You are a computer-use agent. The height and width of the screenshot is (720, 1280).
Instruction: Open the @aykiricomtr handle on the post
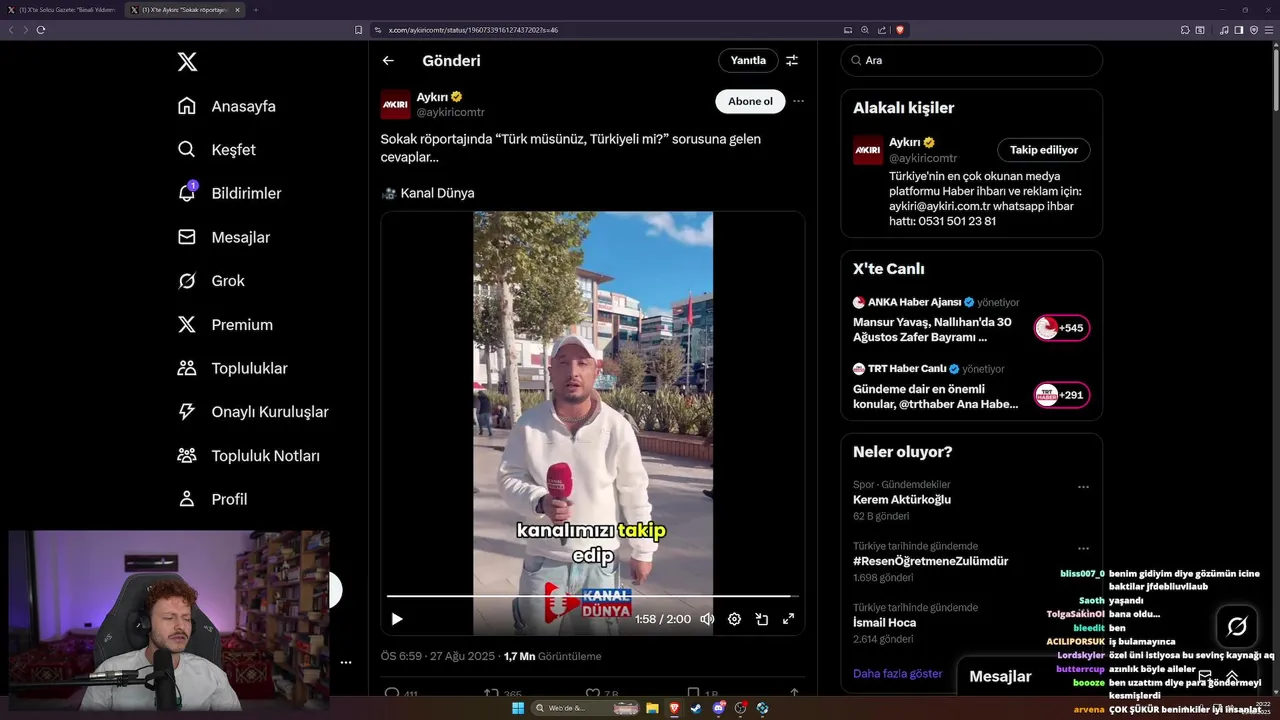coord(450,113)
